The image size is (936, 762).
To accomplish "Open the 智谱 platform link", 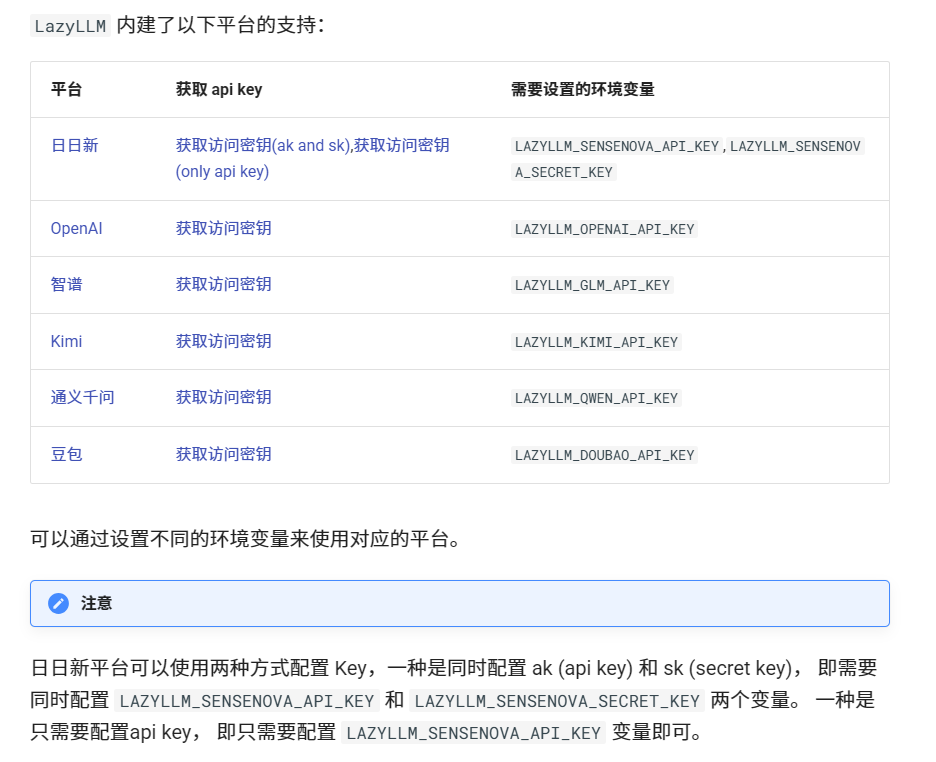I will pos(66,284).
